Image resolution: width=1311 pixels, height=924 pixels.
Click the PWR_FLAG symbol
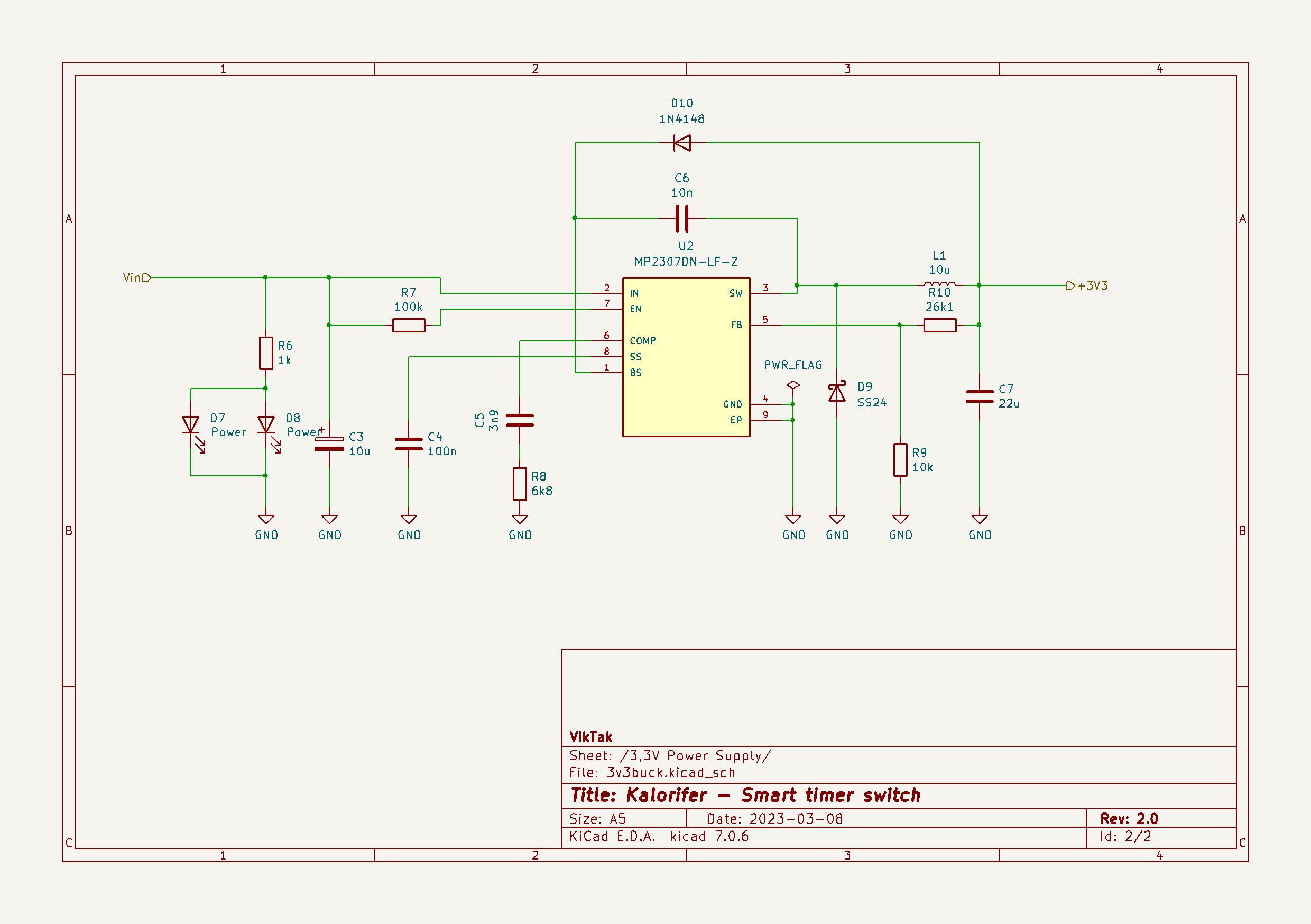pyautogui.click(x=793, y=385)
